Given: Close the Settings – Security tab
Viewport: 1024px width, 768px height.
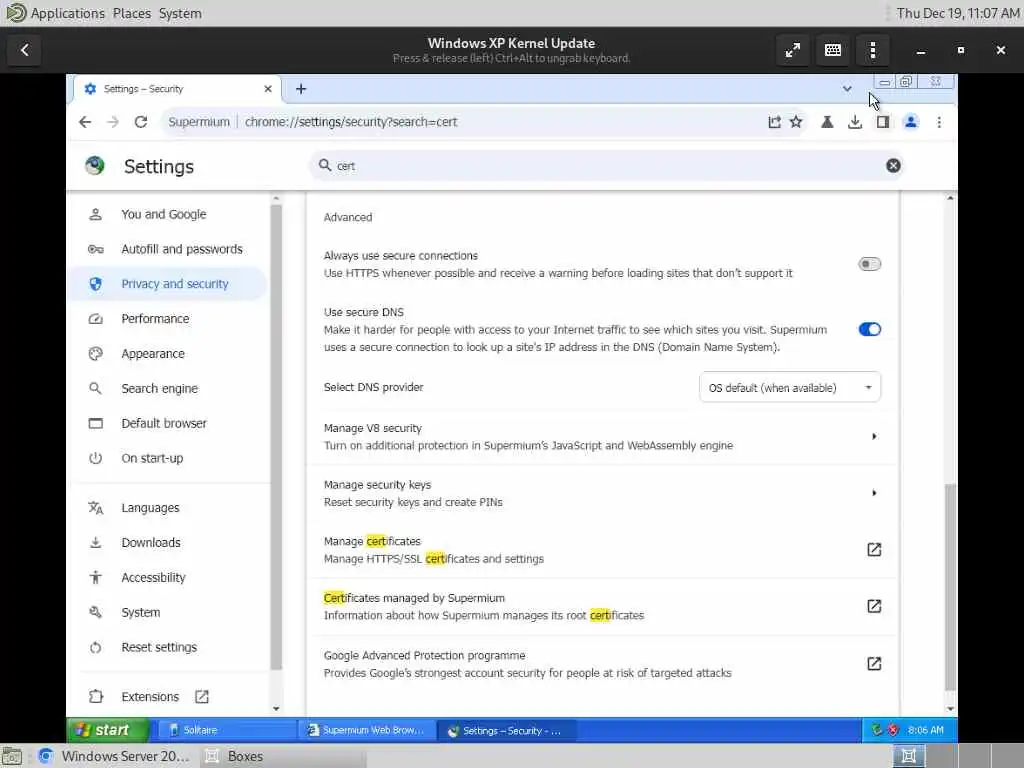Looking at the screenshot, I should [x=268, y=89].
